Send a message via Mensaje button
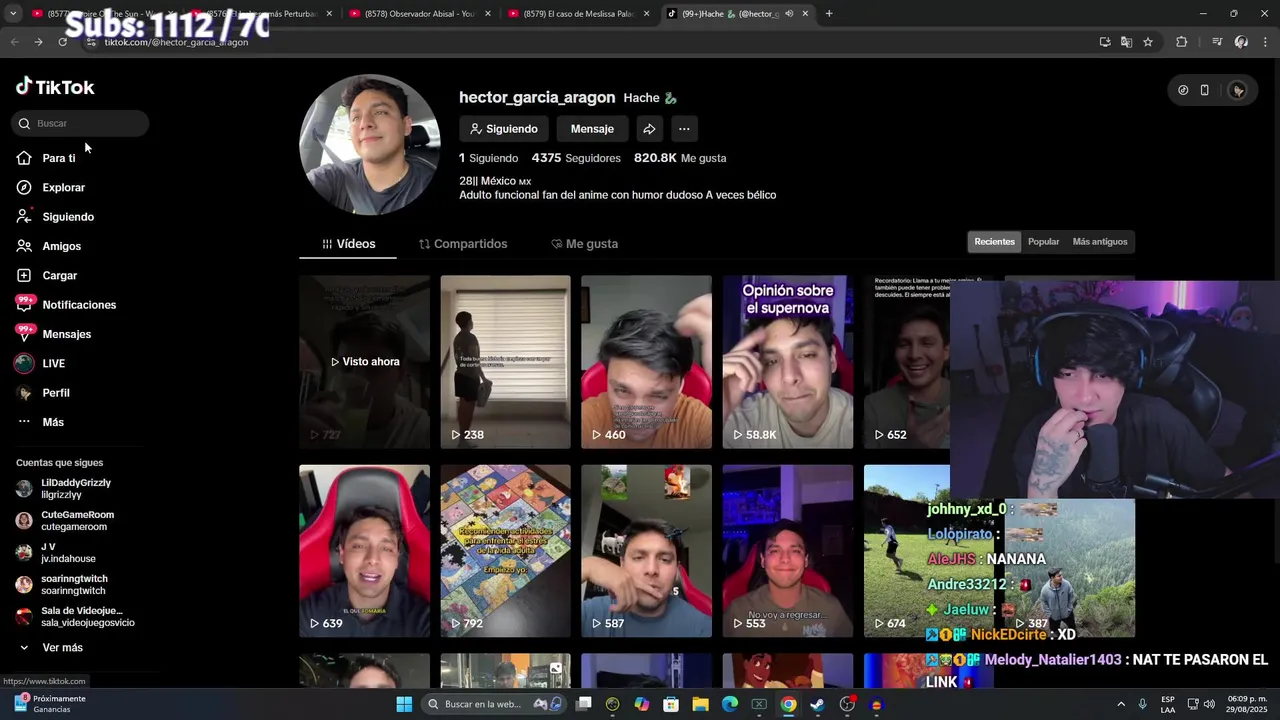The height and width of the screenshot is (720, 1280). coord(592,129)
